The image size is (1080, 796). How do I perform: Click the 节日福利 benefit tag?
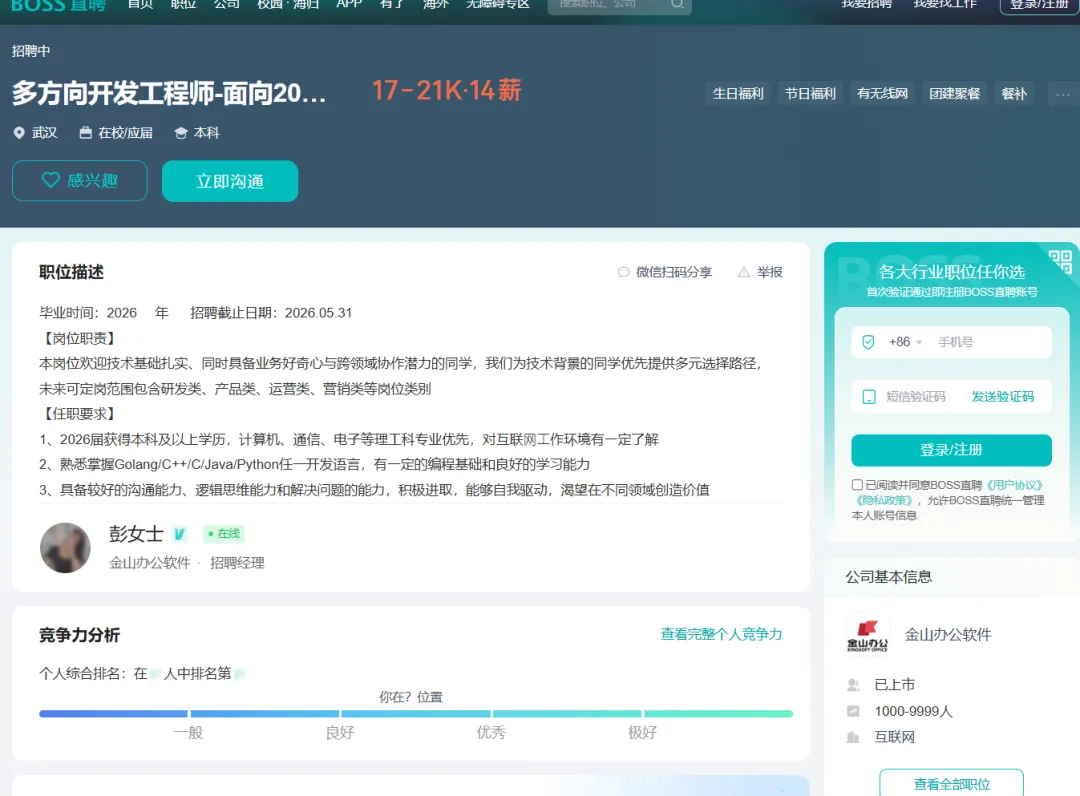(x=810, y=94)
